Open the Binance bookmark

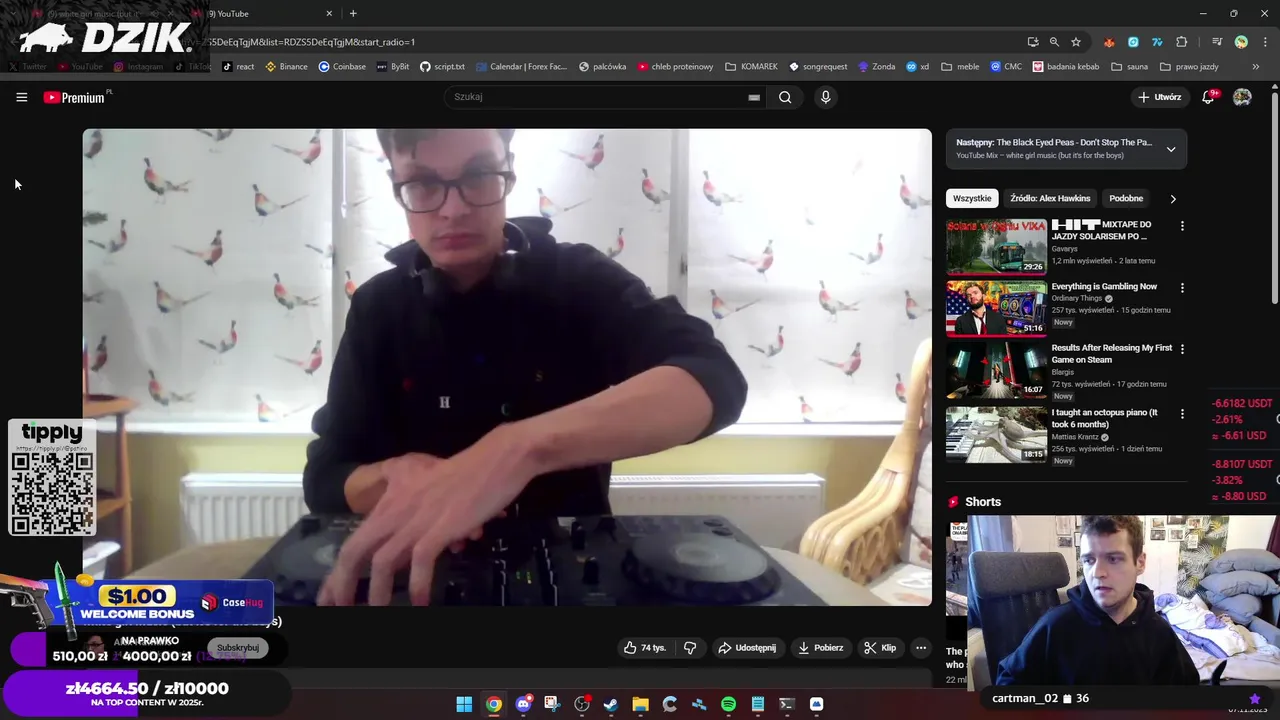click(286, 67)
